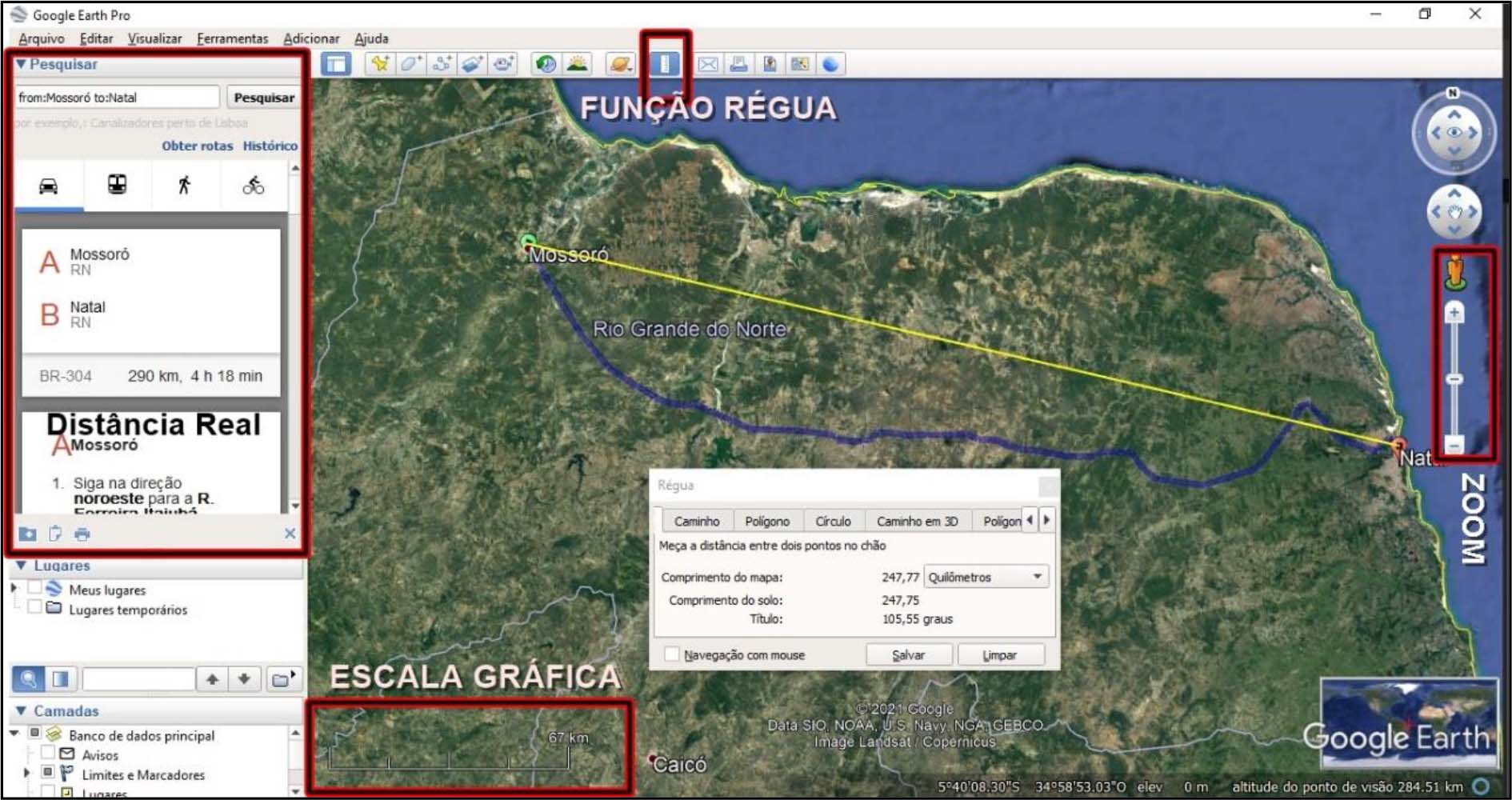Open the planet switcher Saturn icon
The height and width of the screenshot is (800, 1512).
(x=620, y=64)
